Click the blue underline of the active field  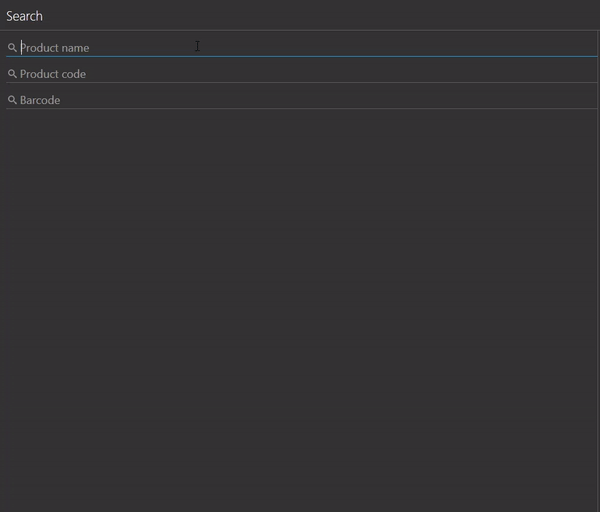(x=300, y=56)
